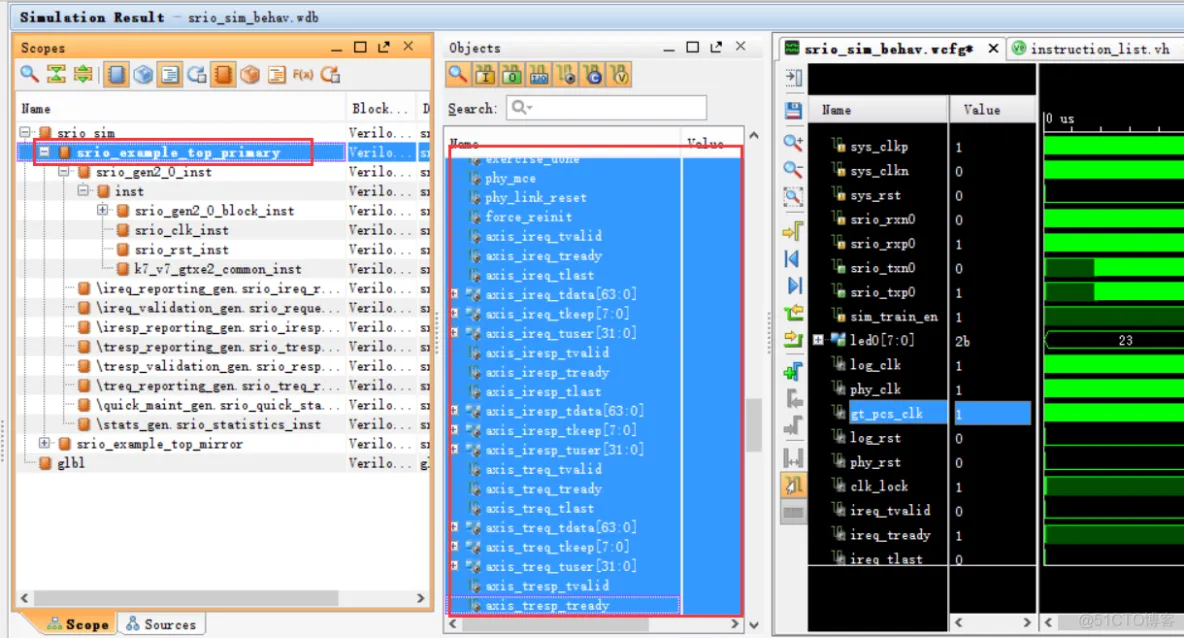The image size is (1184, 638).
Task: Toggle the F(x) function scope filter
Action: [303, 74]
